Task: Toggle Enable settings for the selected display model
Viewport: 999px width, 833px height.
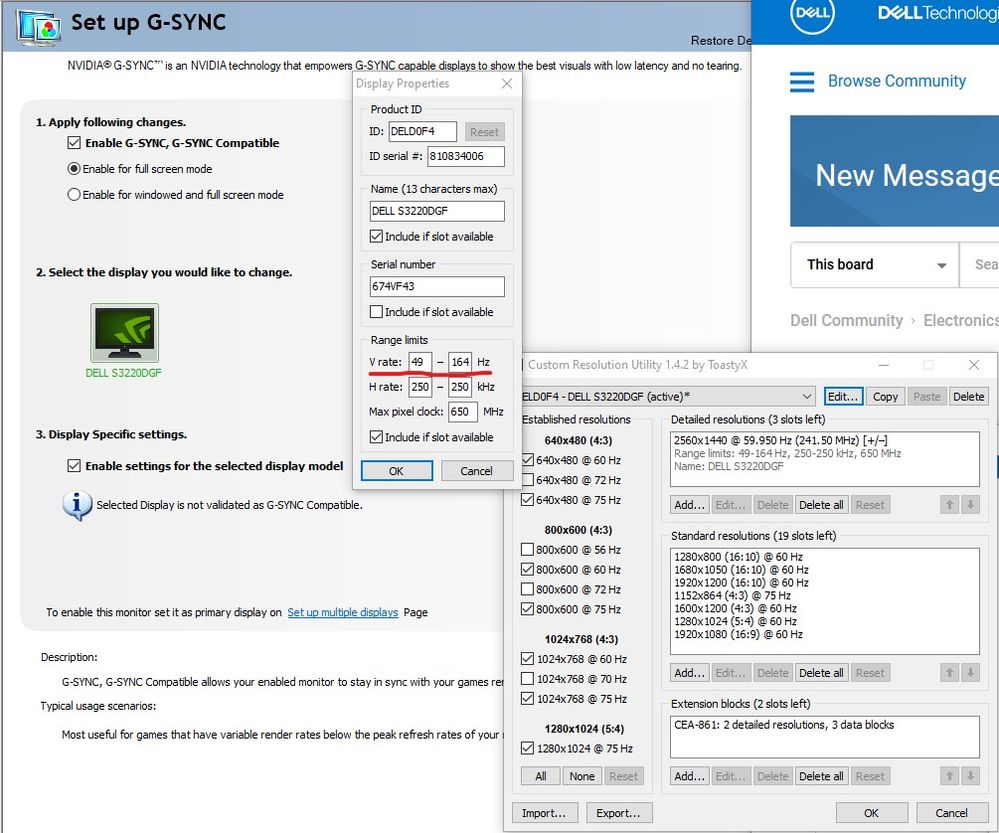Action: 74,466
